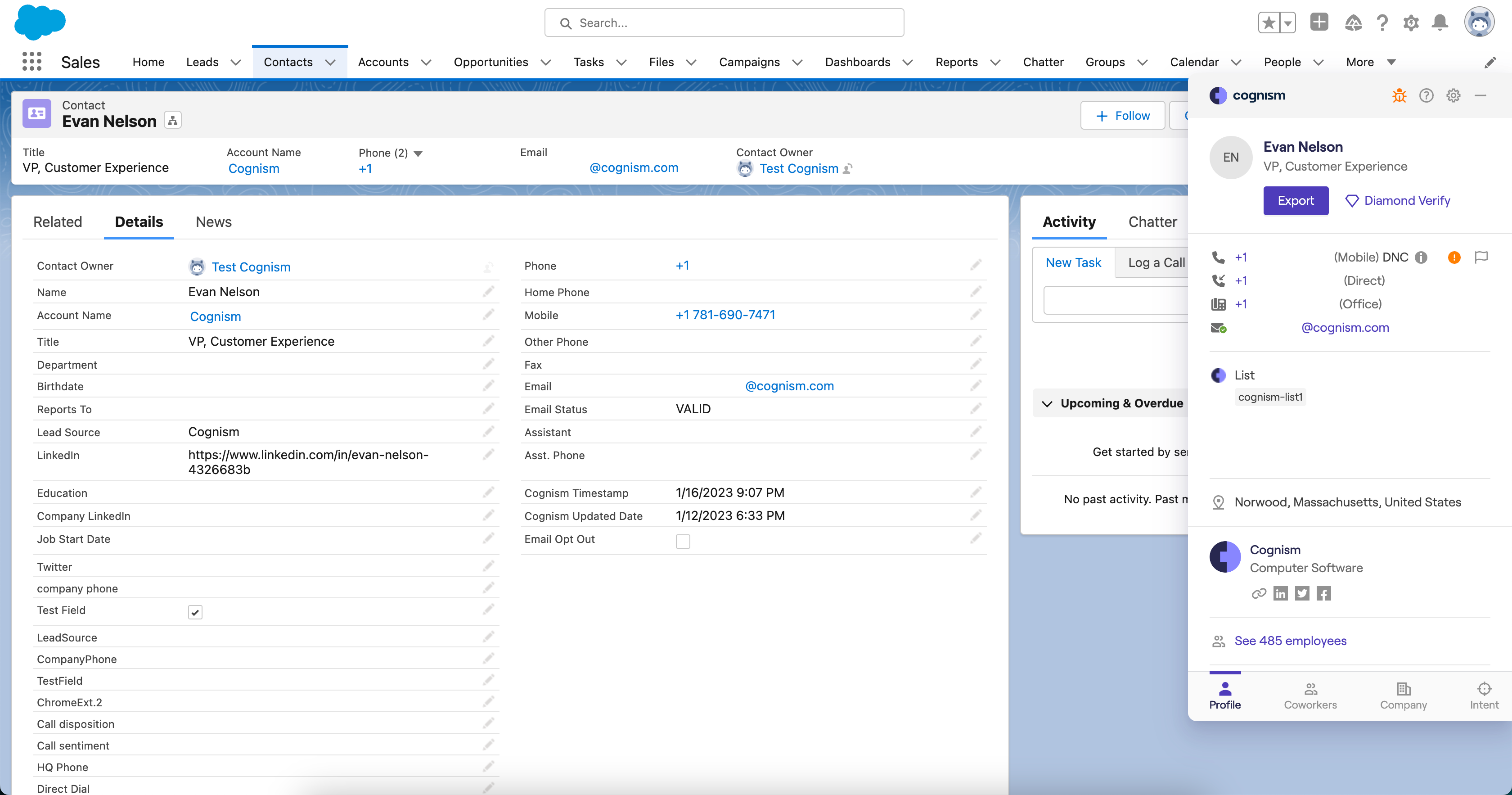Switch to the News tab

coord(214,222)
